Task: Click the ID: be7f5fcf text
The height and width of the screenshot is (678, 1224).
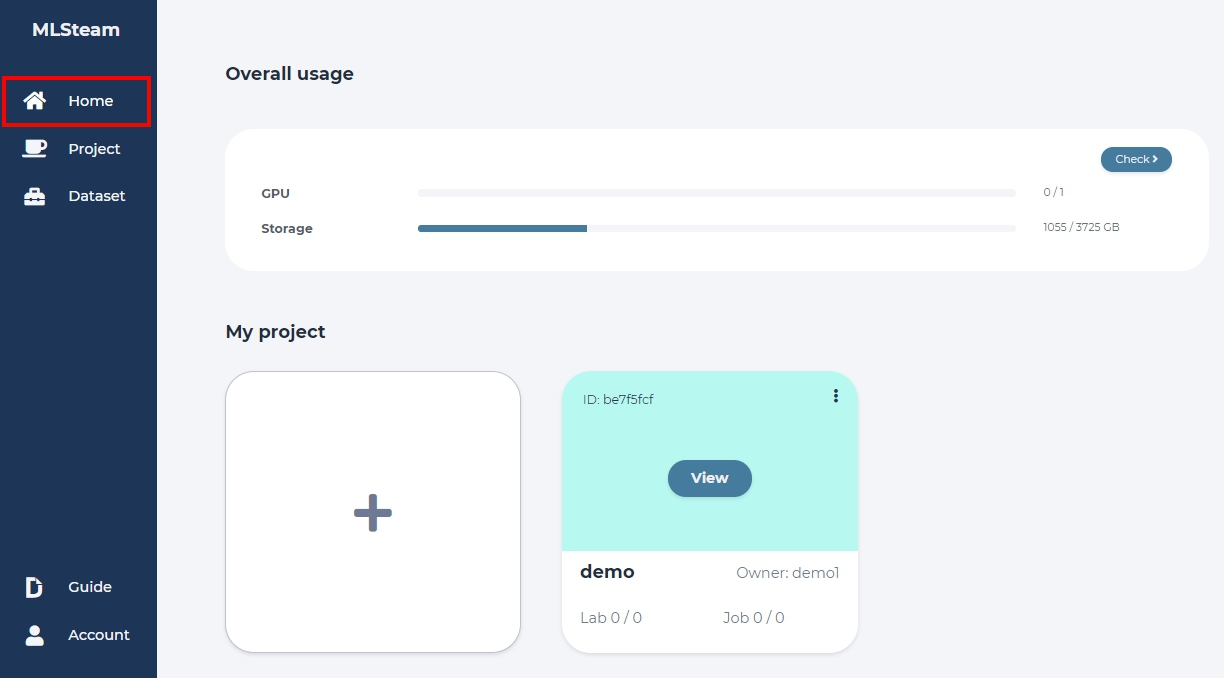Action: point(618,400)
